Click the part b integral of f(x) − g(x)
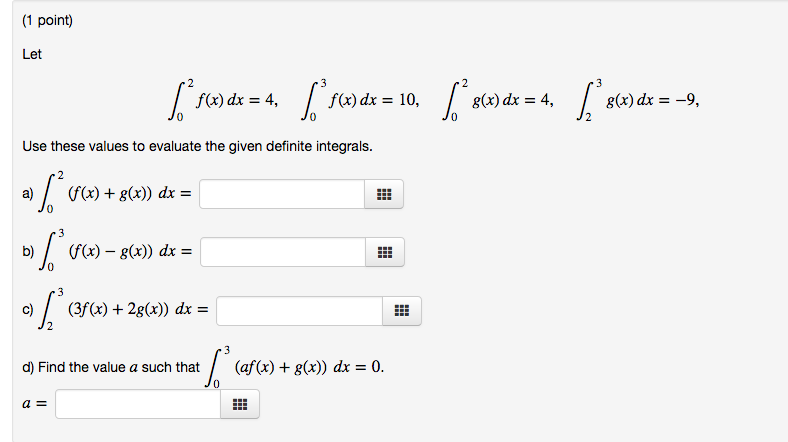Screen dimensions: 788x442 tap(116, 250)
